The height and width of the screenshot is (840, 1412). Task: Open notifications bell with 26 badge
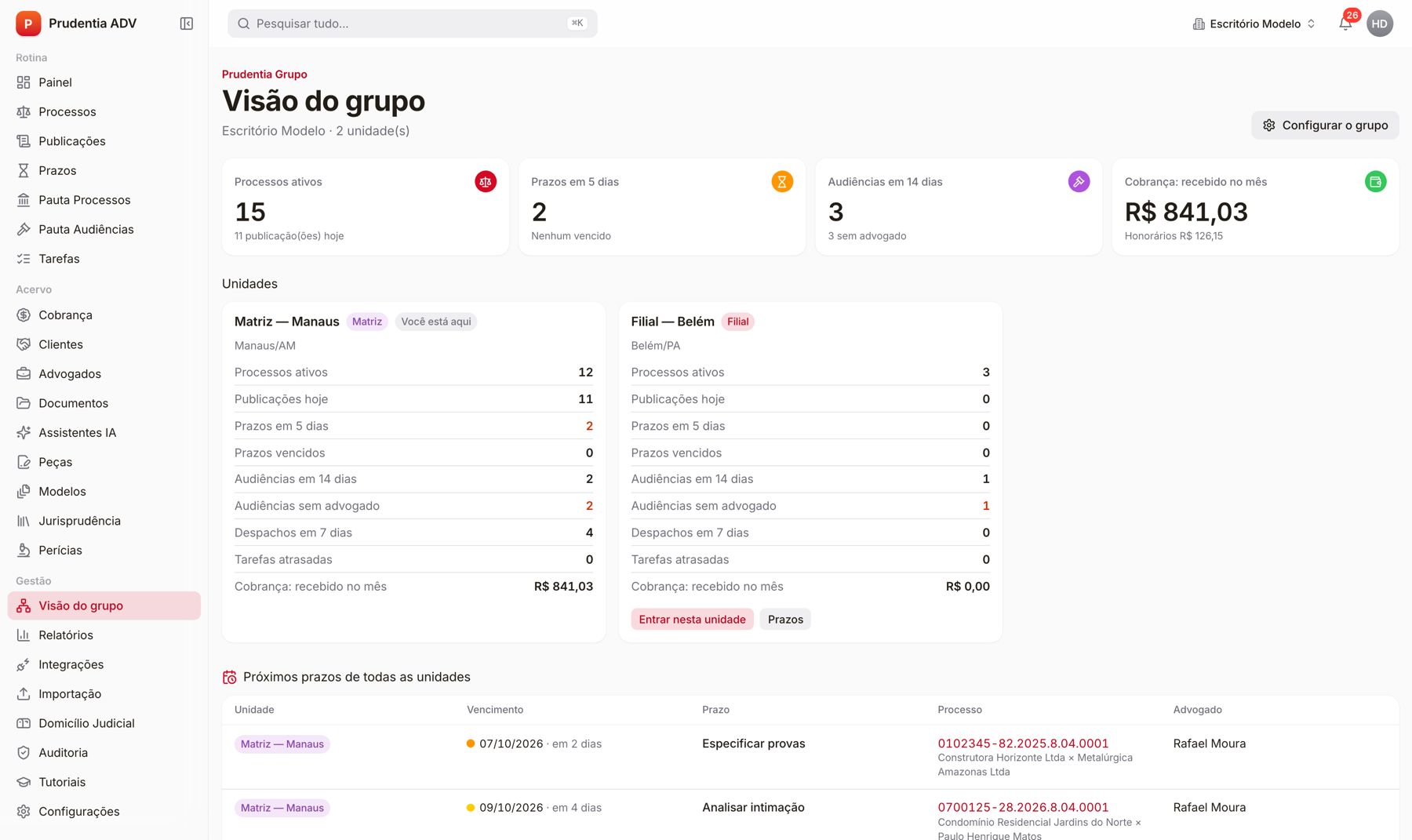pos(1346,23)
